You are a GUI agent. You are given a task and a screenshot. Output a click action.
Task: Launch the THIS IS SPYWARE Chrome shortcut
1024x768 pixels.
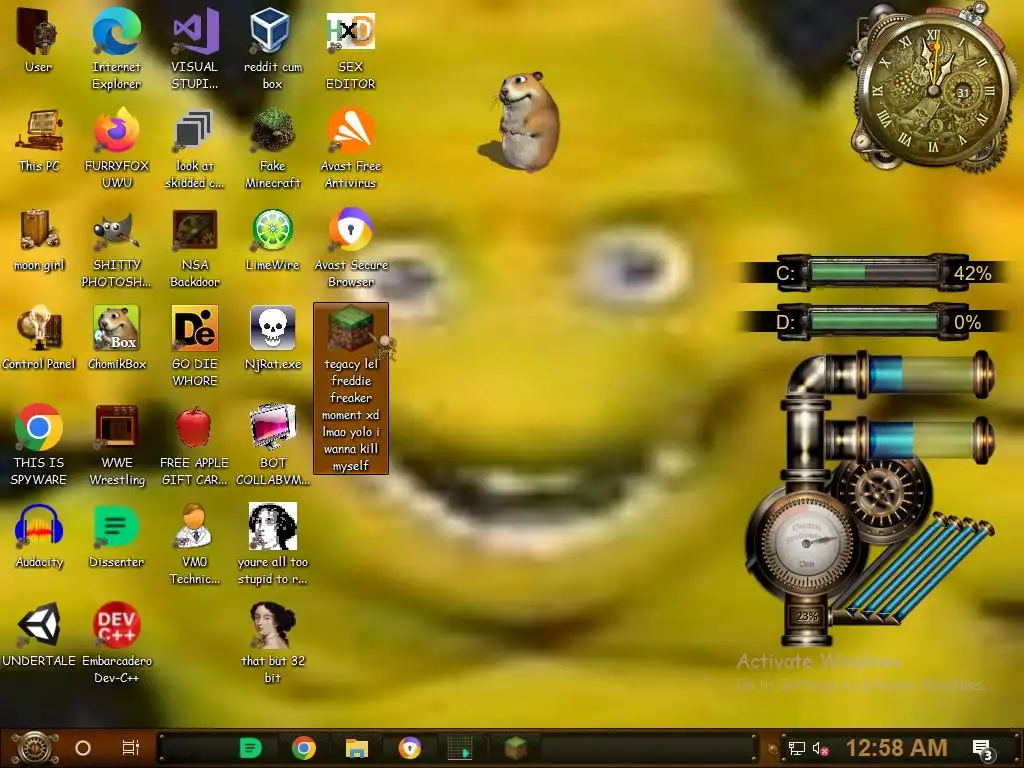pyautogui.click(x=39, y=445)
